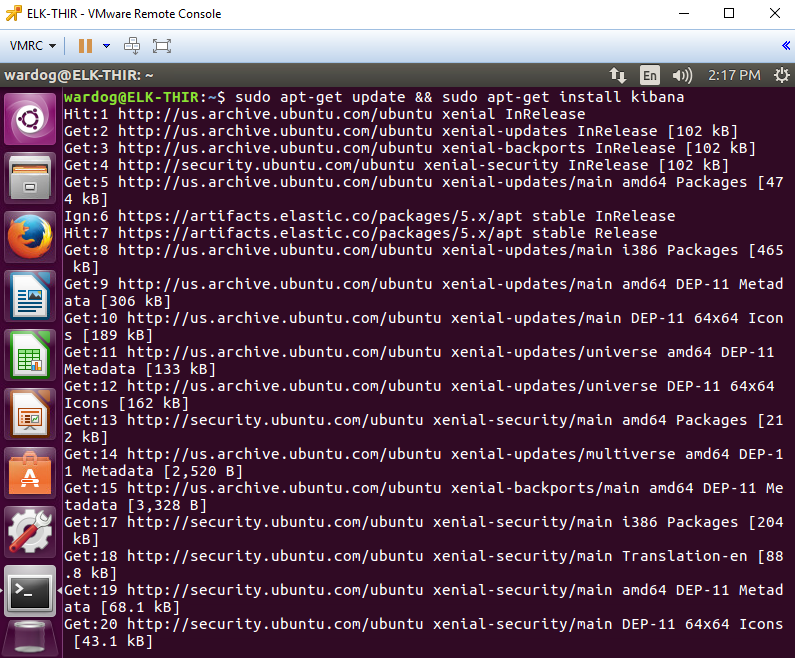This screenshot has height=658, width=795.
Task: Open the Files manager launcher
Action: [x=30, y=178]
